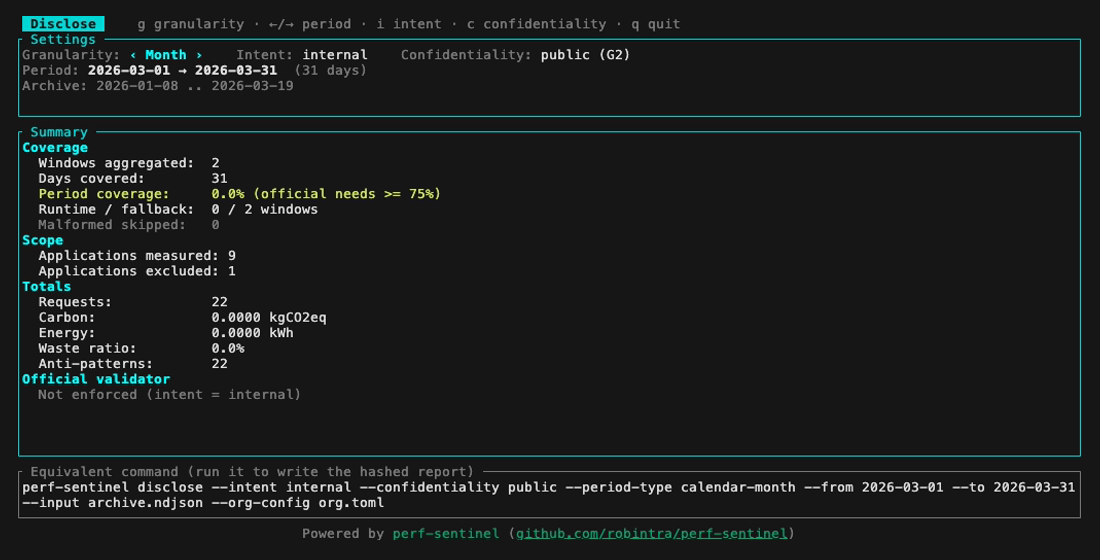Click the 'c confidentiality' shortcut hint

coord(537,24)
